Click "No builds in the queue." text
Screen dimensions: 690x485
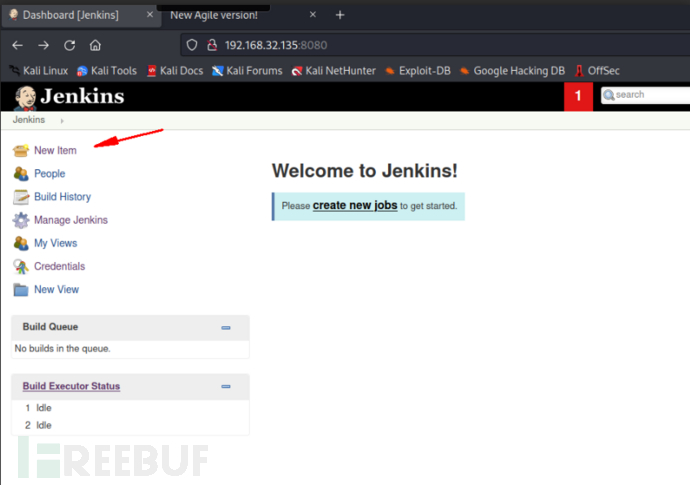(62, 349)
